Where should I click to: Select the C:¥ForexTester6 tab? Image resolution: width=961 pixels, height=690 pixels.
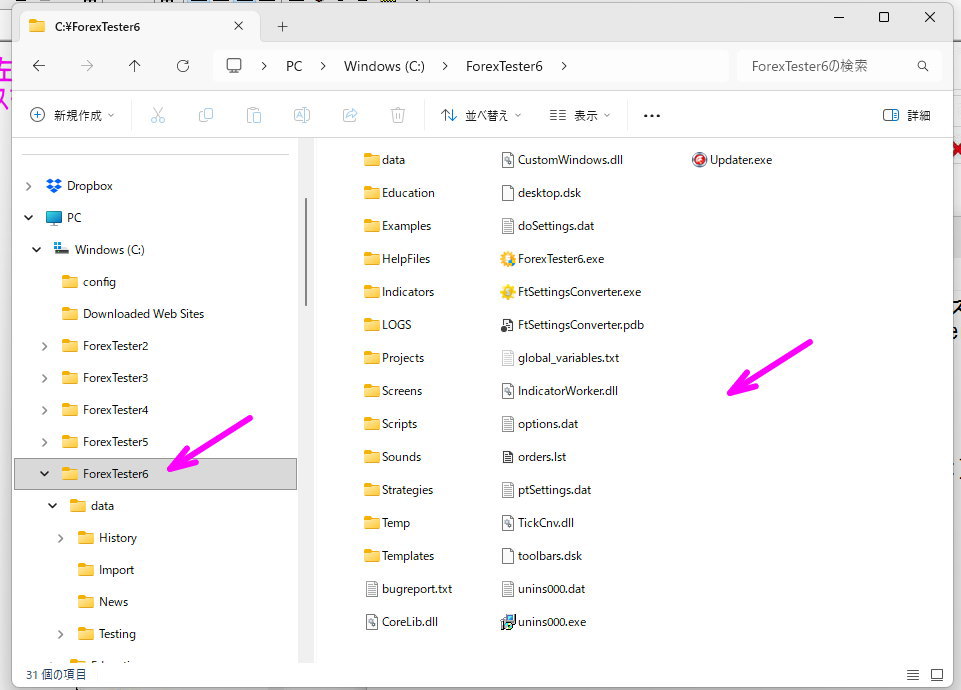pos(138,26)
